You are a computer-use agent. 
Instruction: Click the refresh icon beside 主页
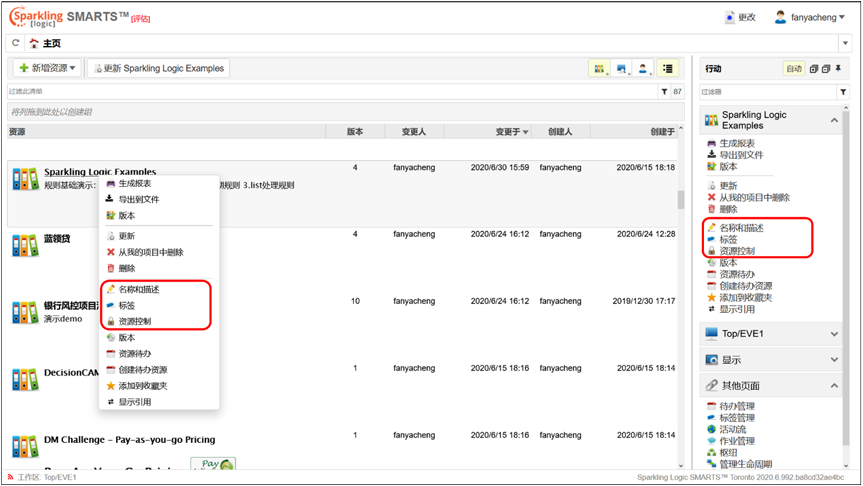[15, 43]
